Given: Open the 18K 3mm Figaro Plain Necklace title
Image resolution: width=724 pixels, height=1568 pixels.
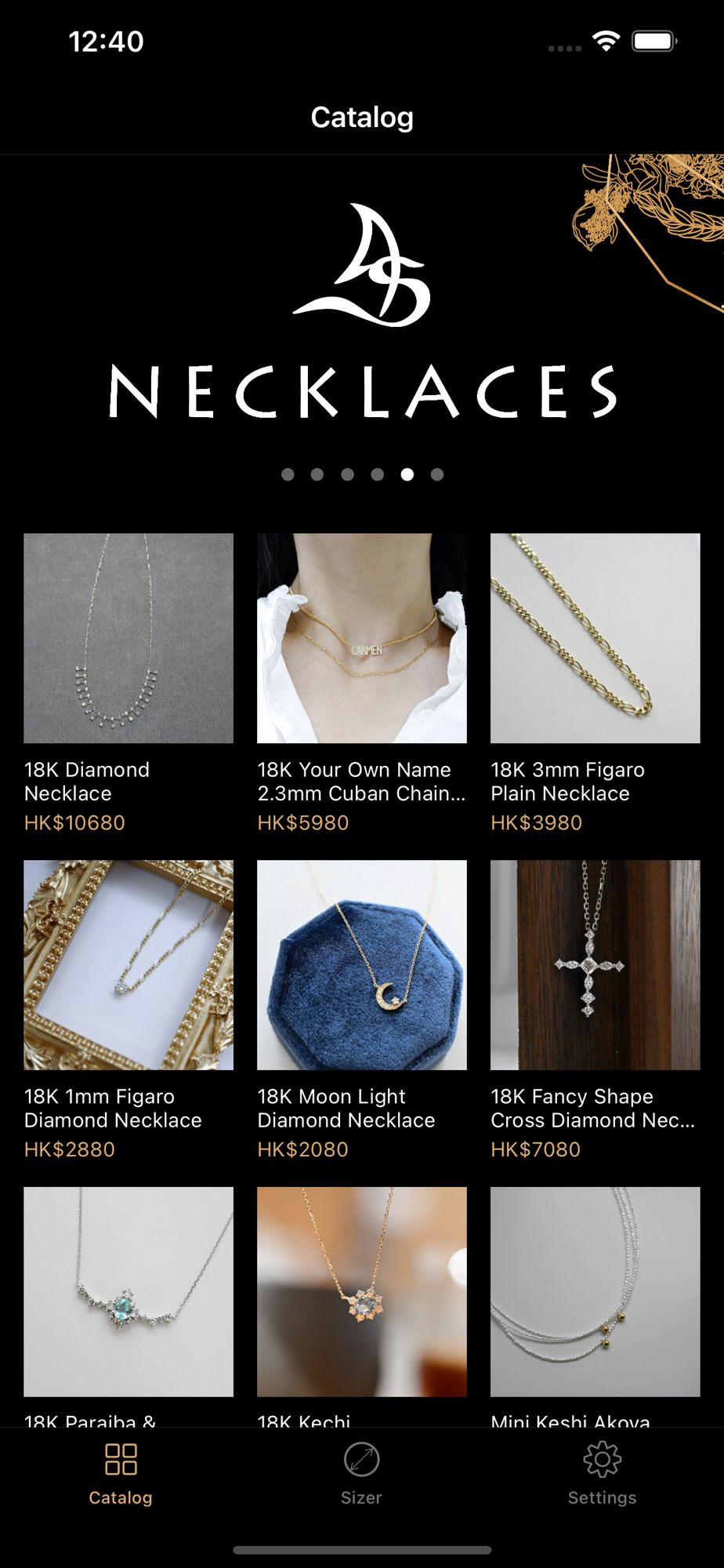Looking at the screenshot, I should (x=567, y=782).
